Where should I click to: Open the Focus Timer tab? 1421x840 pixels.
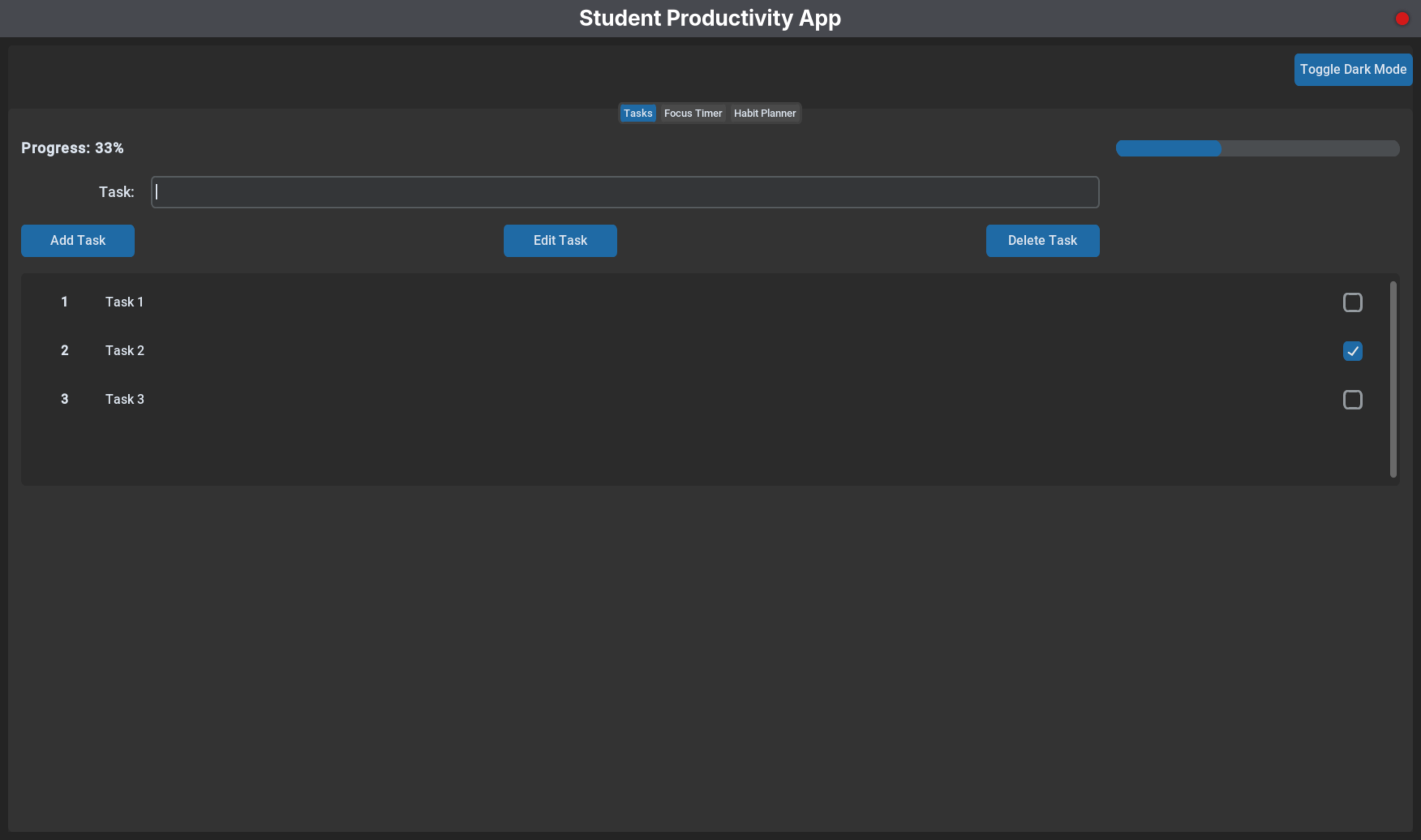[x=692, y=113]
